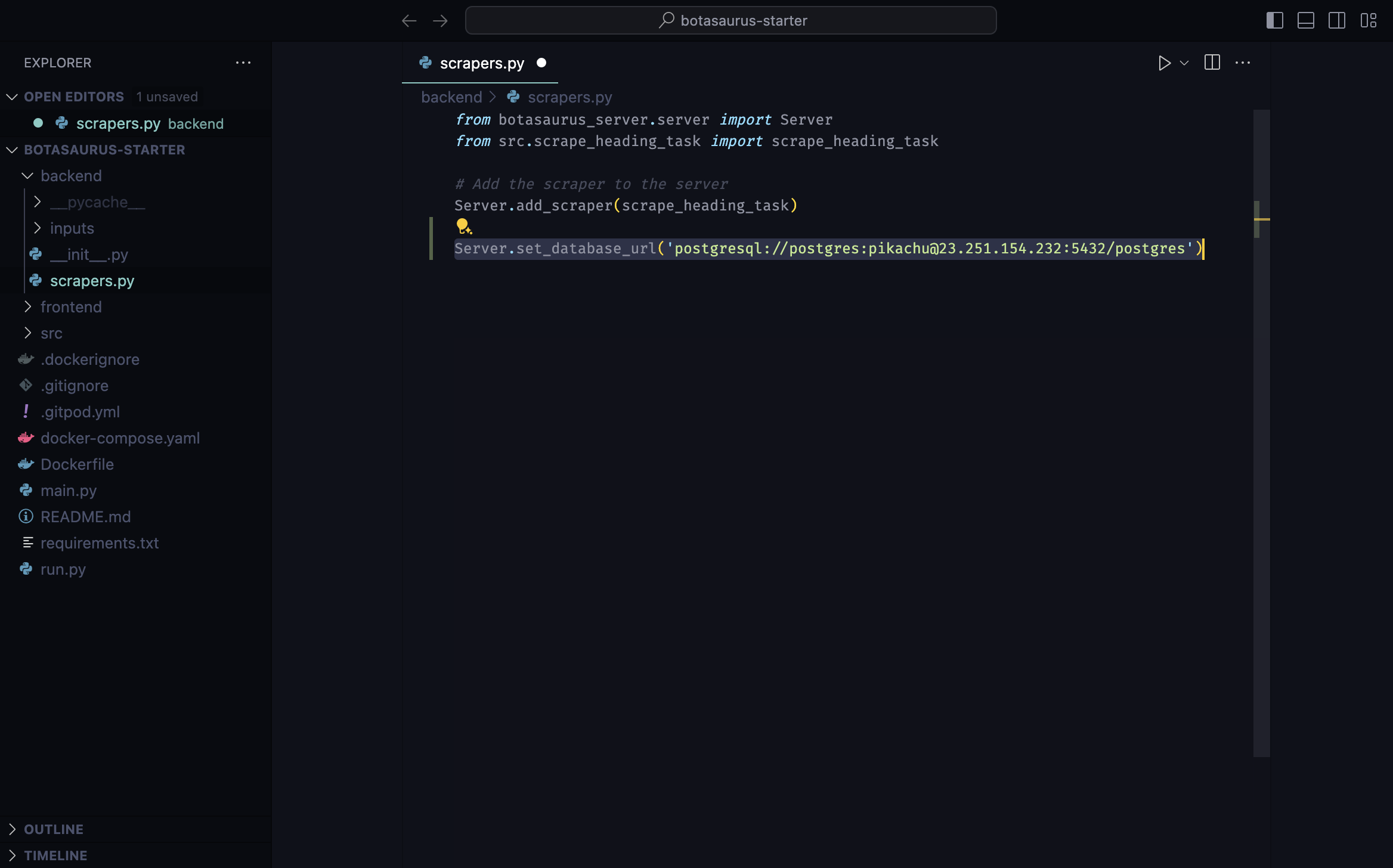Click whale icon beside Dockerfile
The image size is (1393, 868).
pyautogui.click(x=26, y=464)
